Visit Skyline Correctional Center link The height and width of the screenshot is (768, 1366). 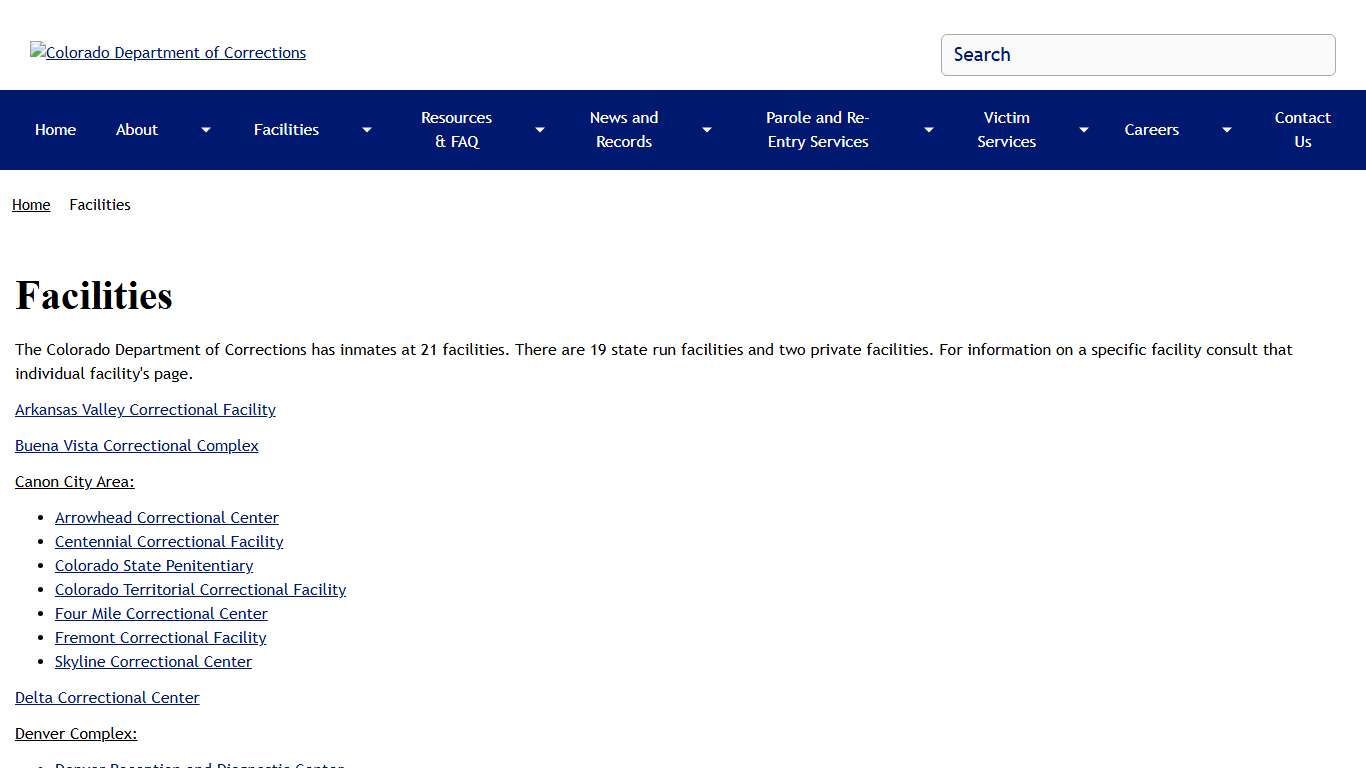point(153,662)
